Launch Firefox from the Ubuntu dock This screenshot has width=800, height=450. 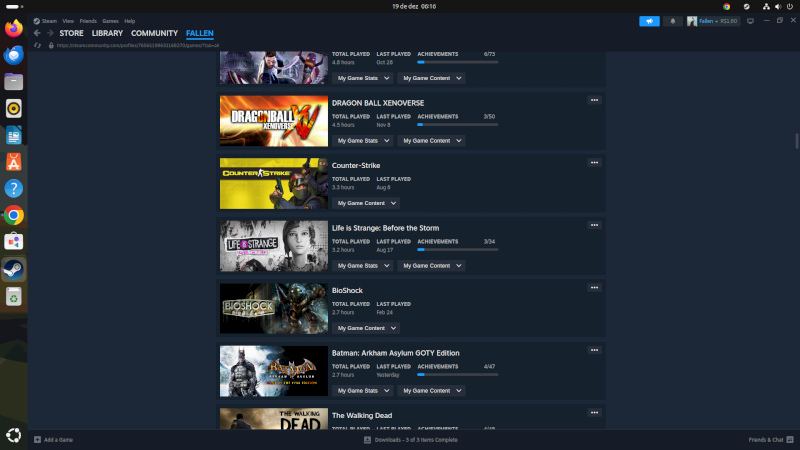pos(13,29)
